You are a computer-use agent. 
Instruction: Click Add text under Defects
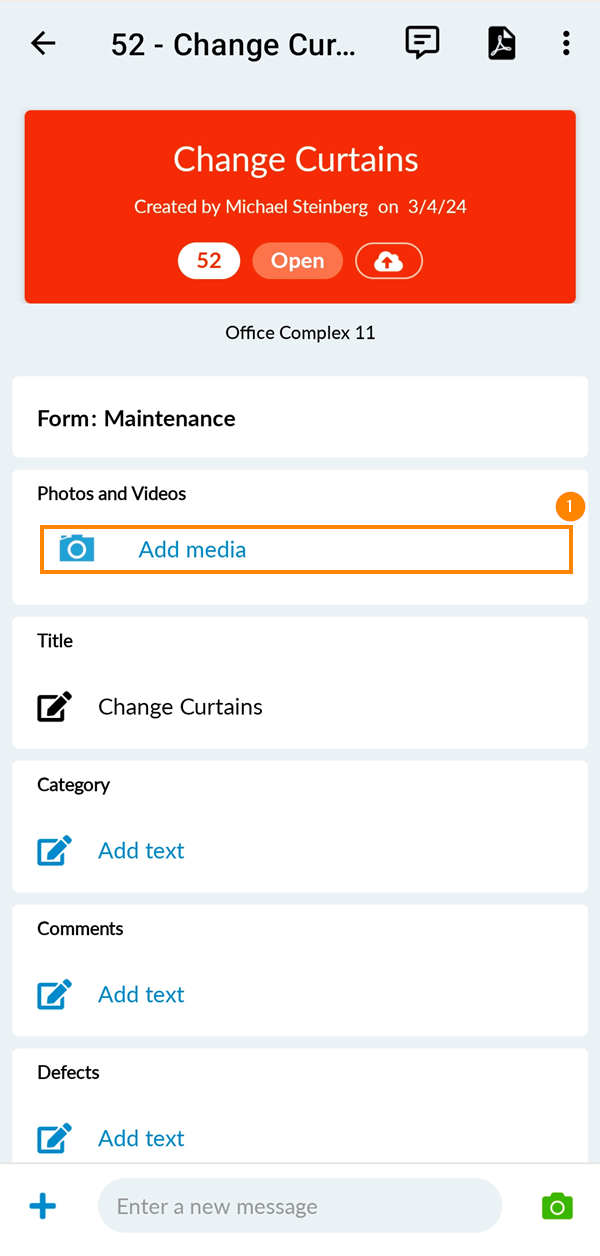(x=141, y=1138)
